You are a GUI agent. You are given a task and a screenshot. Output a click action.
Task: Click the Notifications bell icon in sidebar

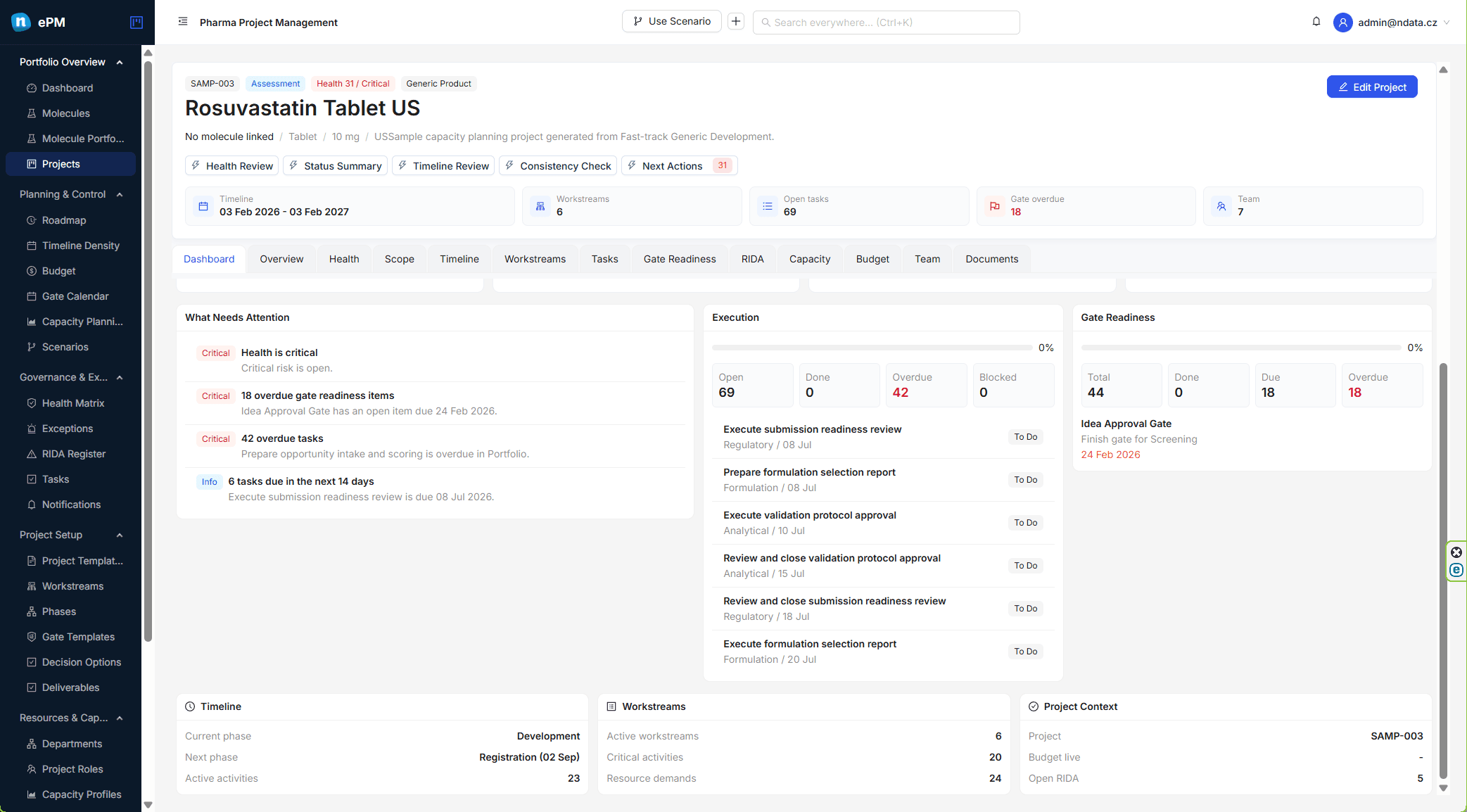point(32,505)
